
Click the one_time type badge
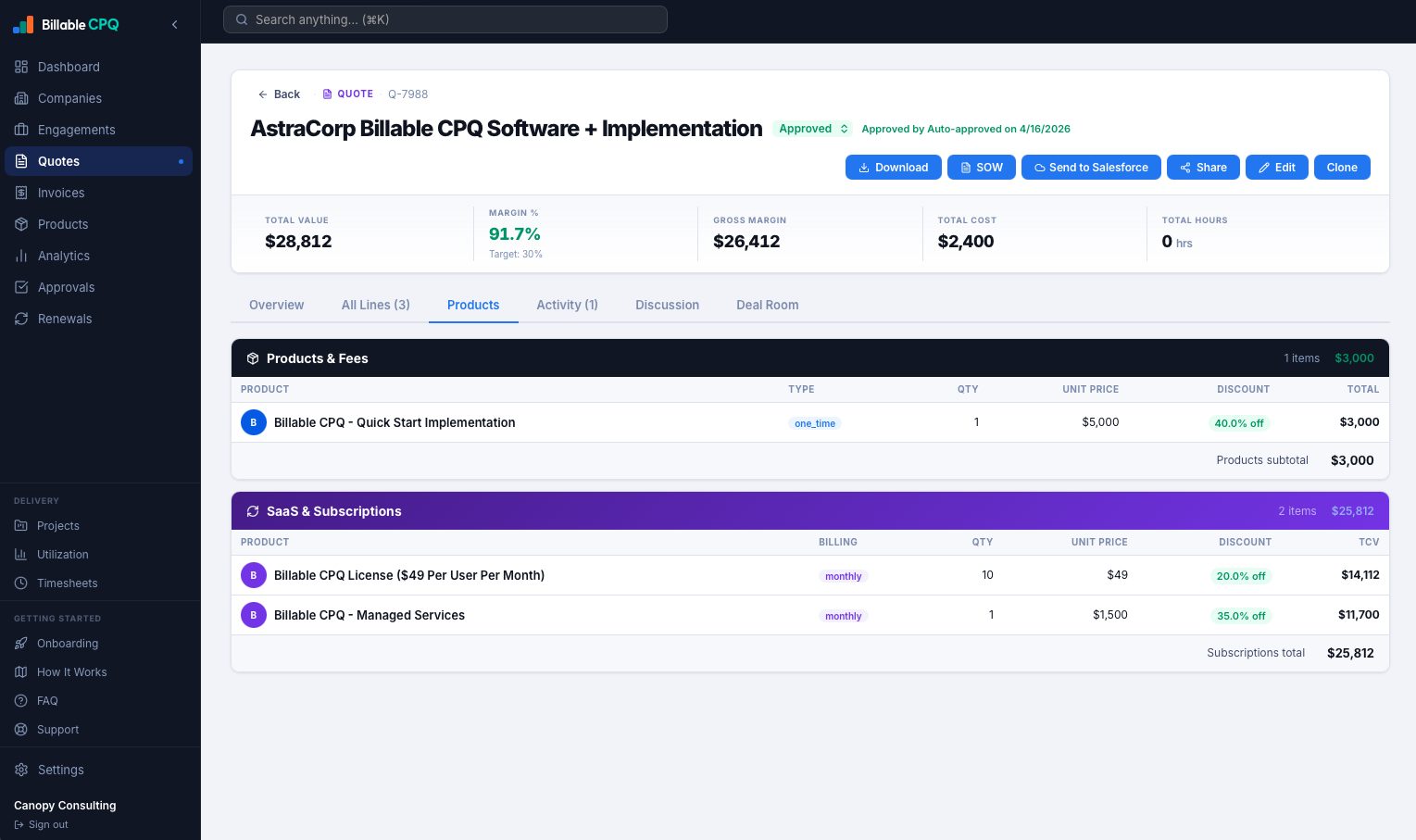tap(815, 423)
